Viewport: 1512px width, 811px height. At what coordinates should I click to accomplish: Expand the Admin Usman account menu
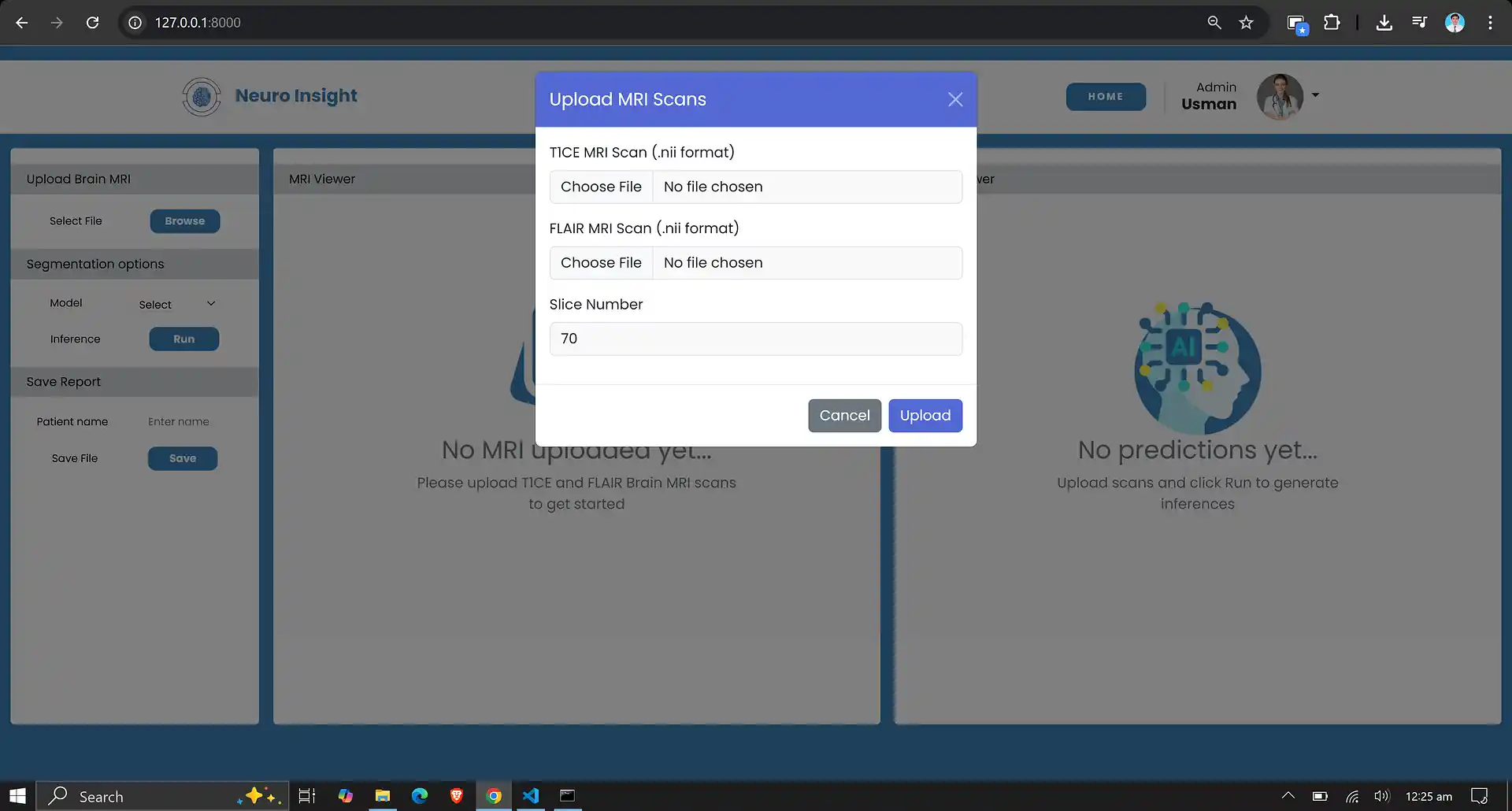coord(1315,96)
